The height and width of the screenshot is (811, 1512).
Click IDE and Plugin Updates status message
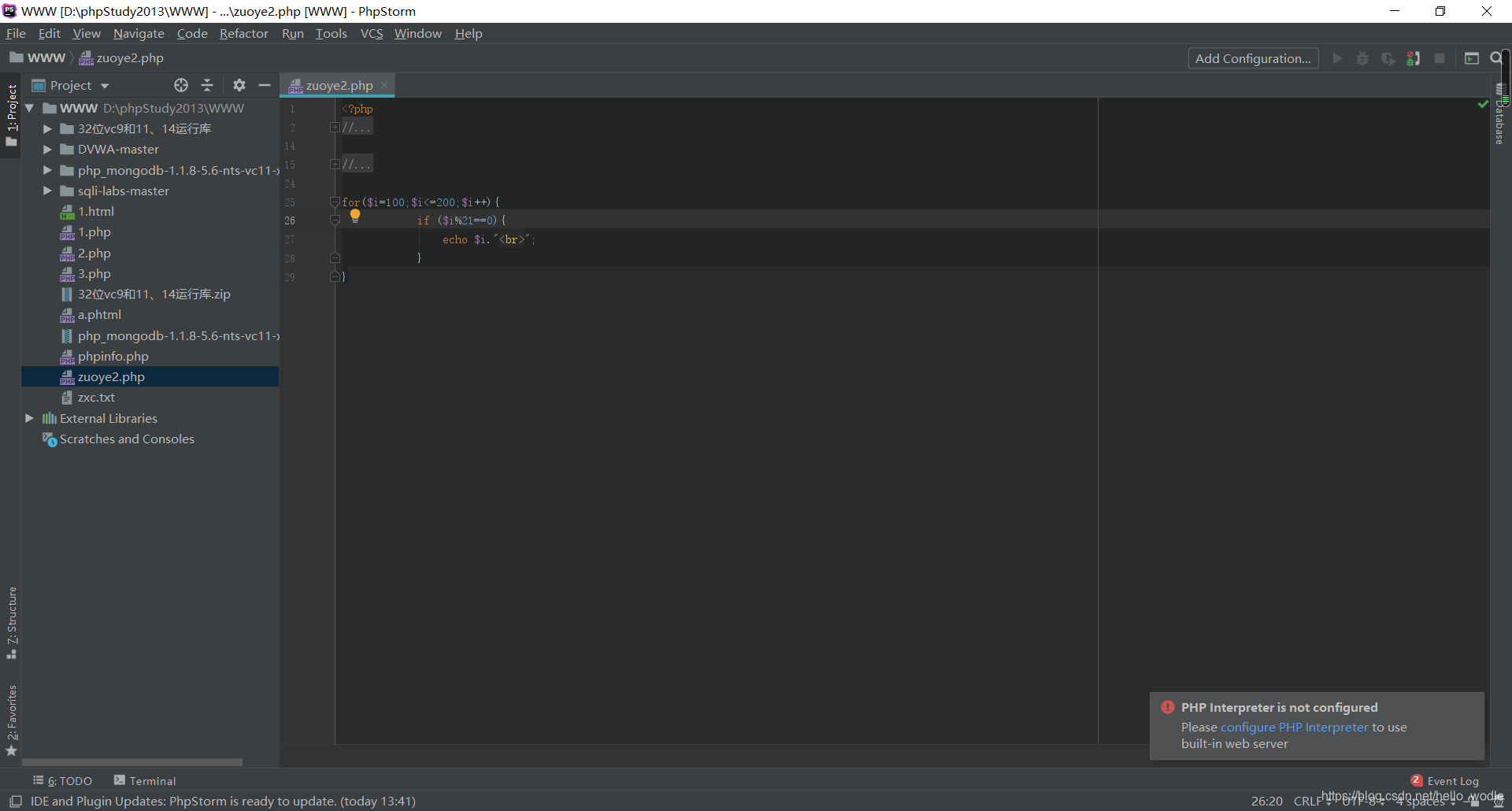coord(223,801)
